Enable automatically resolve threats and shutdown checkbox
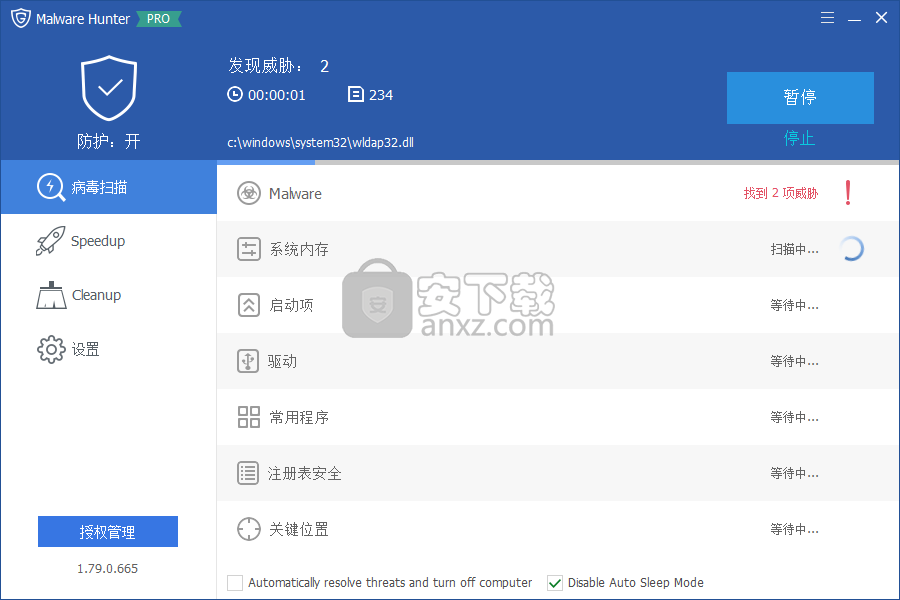This screenshot has width=900, height=600. (235, 583)
